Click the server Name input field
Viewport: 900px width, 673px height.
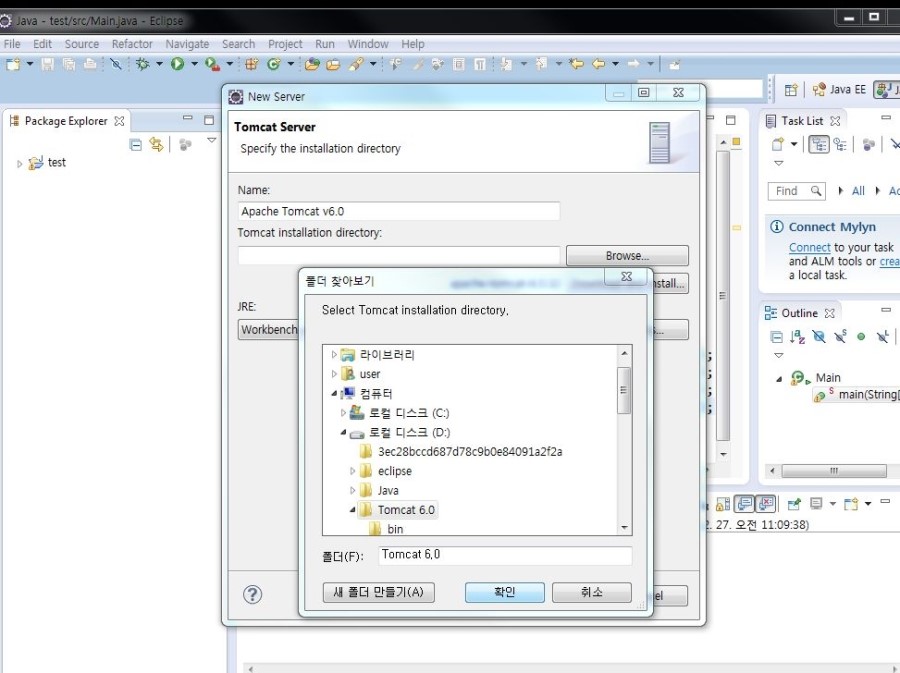click(399, 211)
